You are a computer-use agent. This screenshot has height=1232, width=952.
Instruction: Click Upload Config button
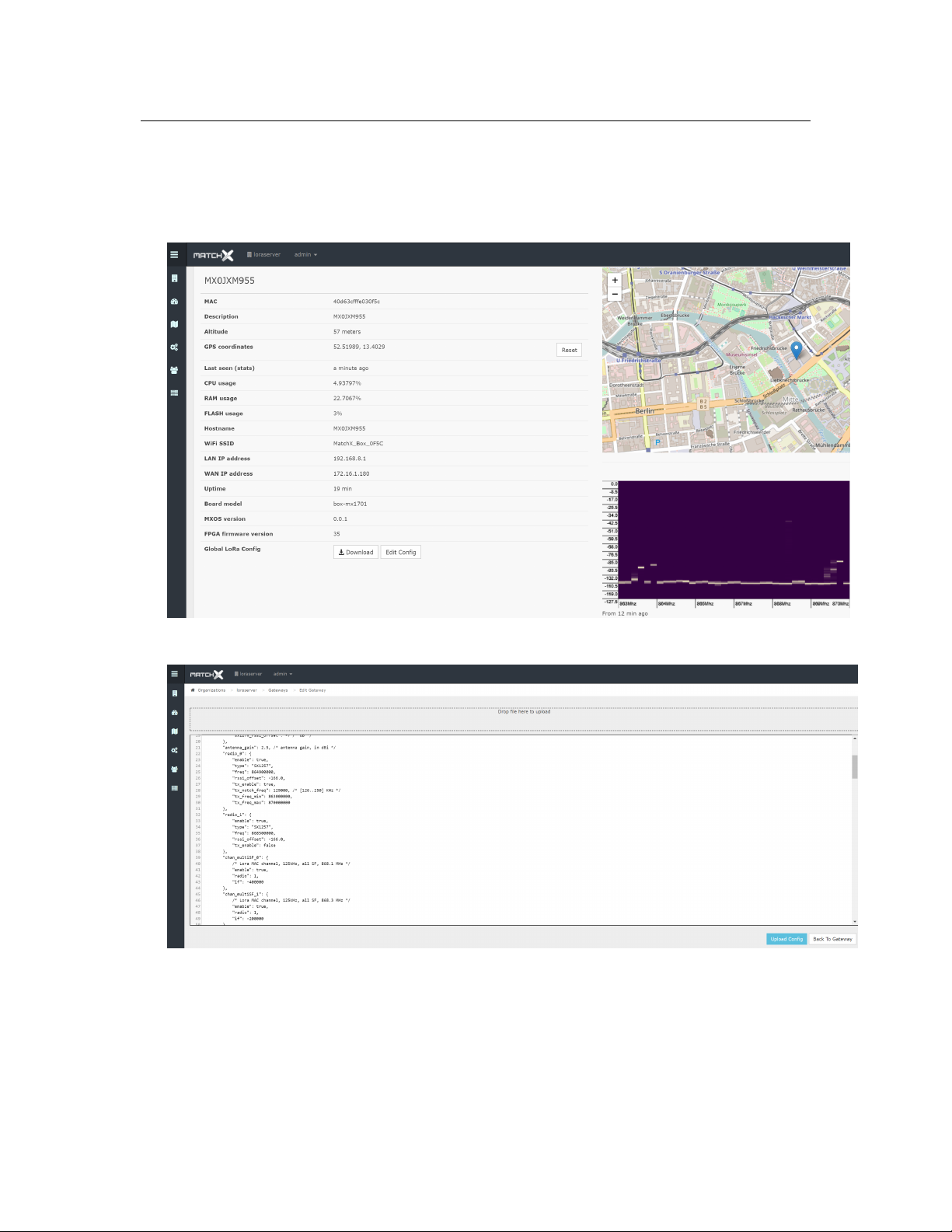(x=786, y=939)
